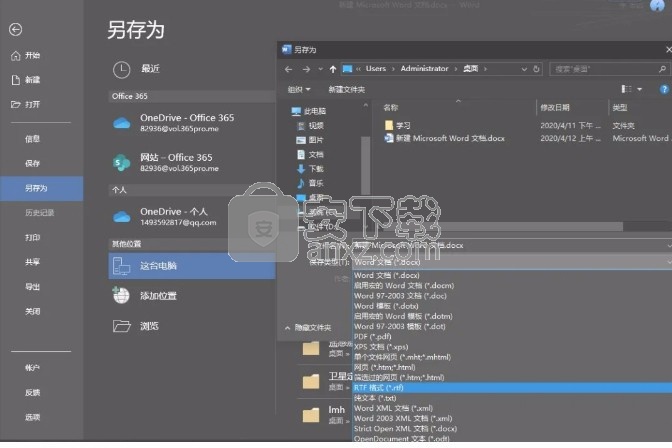
Task: Click 添加位置 globe icon
Action: point(121,295)
